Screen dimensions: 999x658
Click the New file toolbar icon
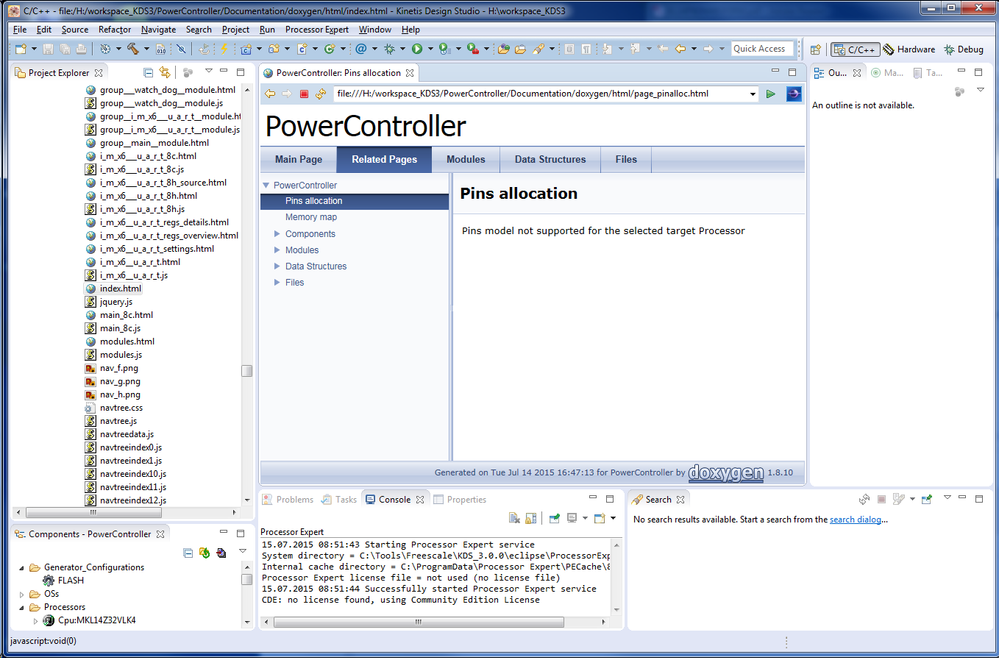[x=20, y=49]
